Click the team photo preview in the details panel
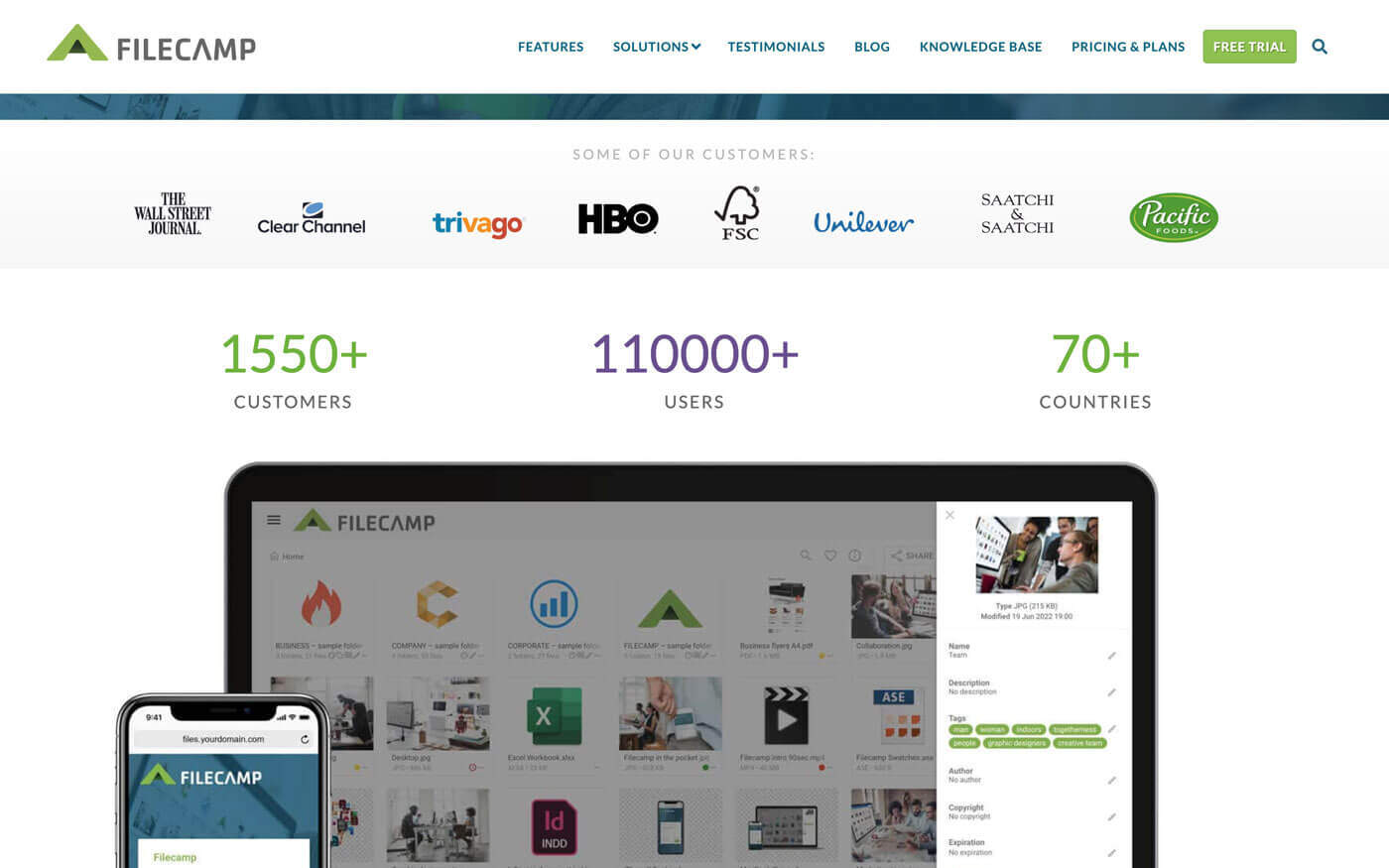Viewport: 1389px width, 868px height. pos(1036,555)
